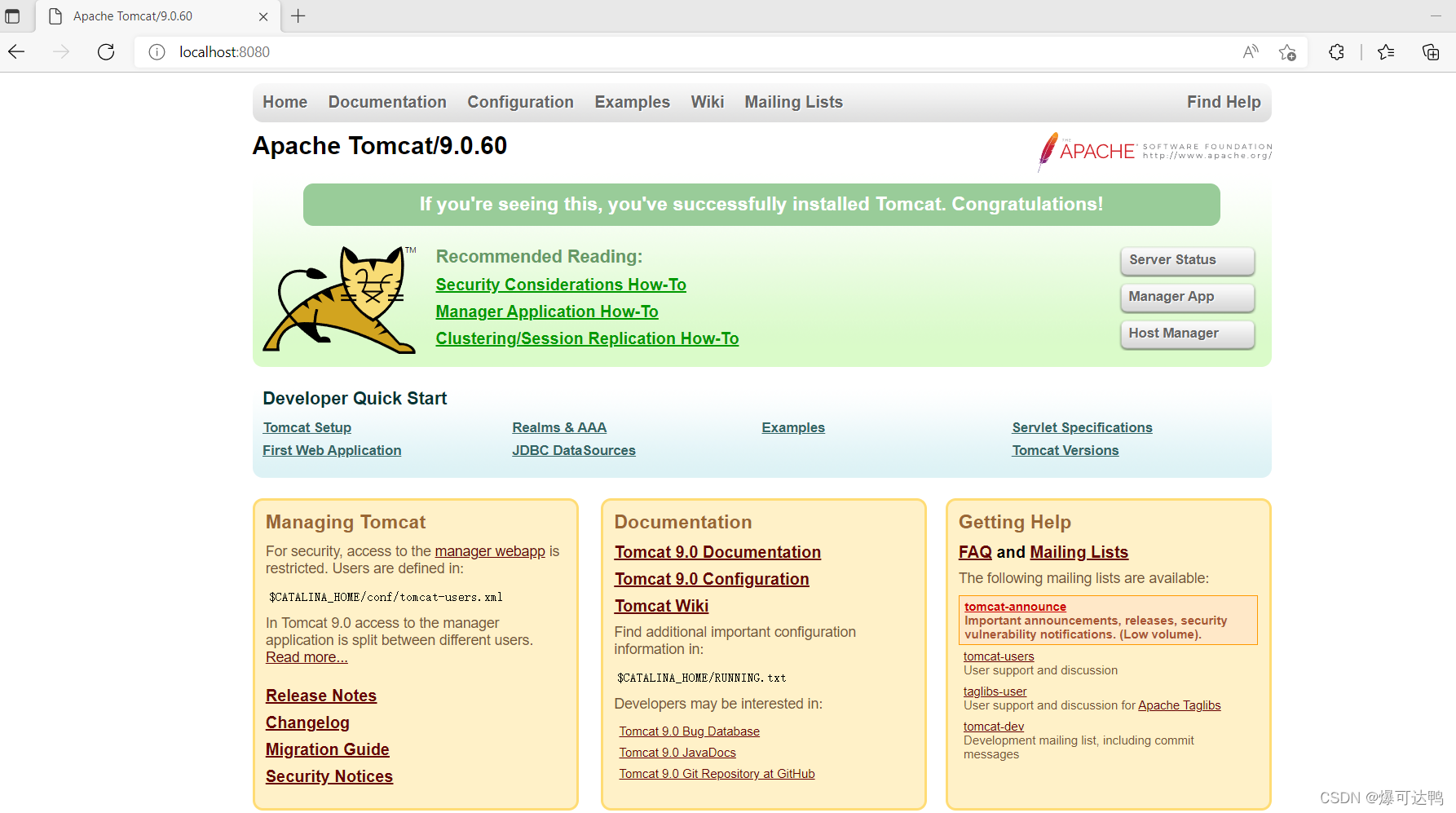Open the First Web Application link
Viewport: 1456px width, 813px height.
(x=332, y=450)
